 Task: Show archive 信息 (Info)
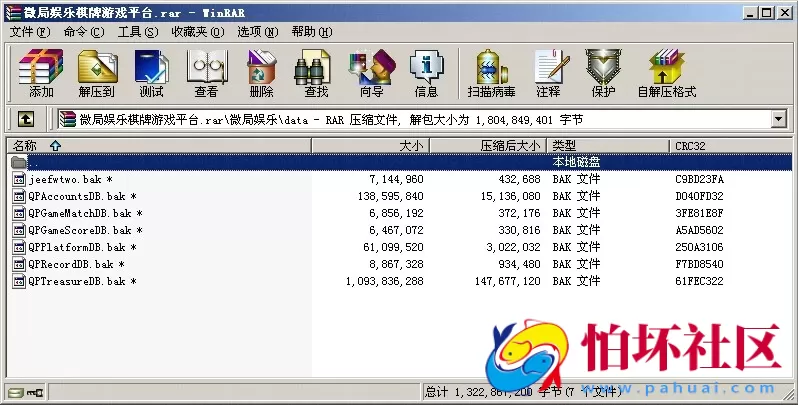click(426, 73)
